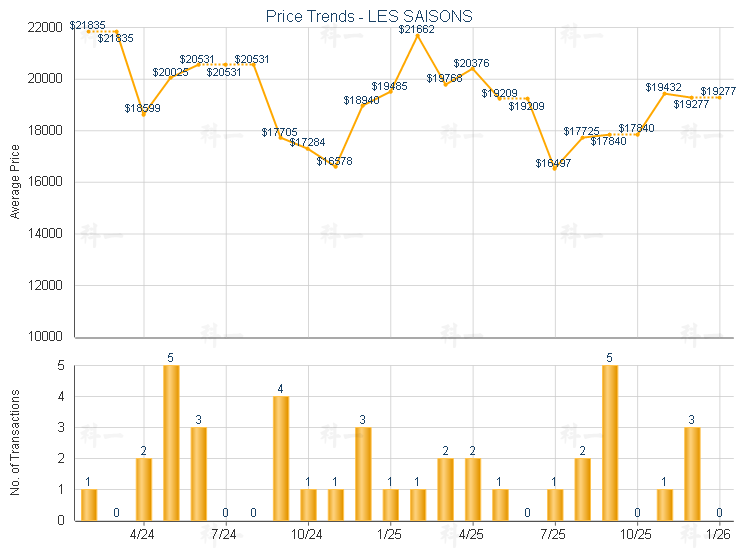Click the 3-transaction bar left of 1/26
740x550 pixels.
click(692, 474)
